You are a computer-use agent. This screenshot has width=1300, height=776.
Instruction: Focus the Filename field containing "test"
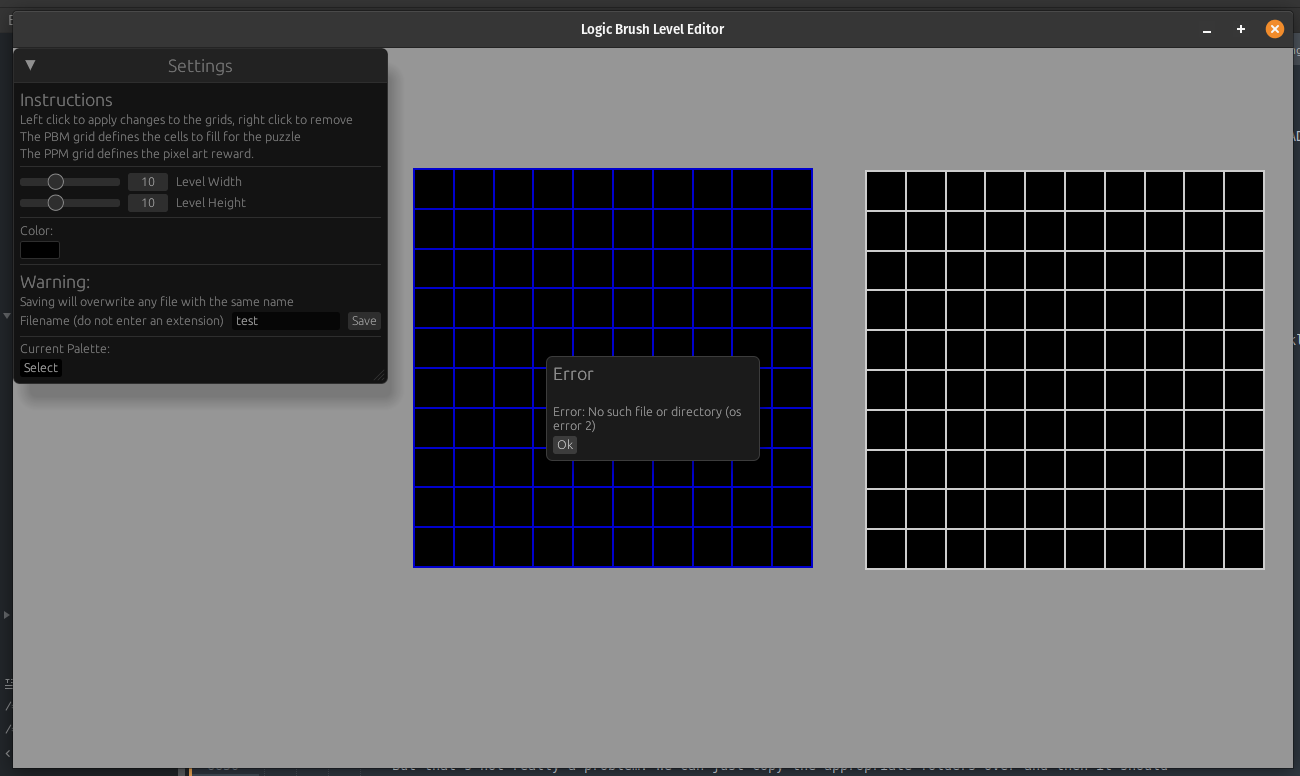click(286, 321)
